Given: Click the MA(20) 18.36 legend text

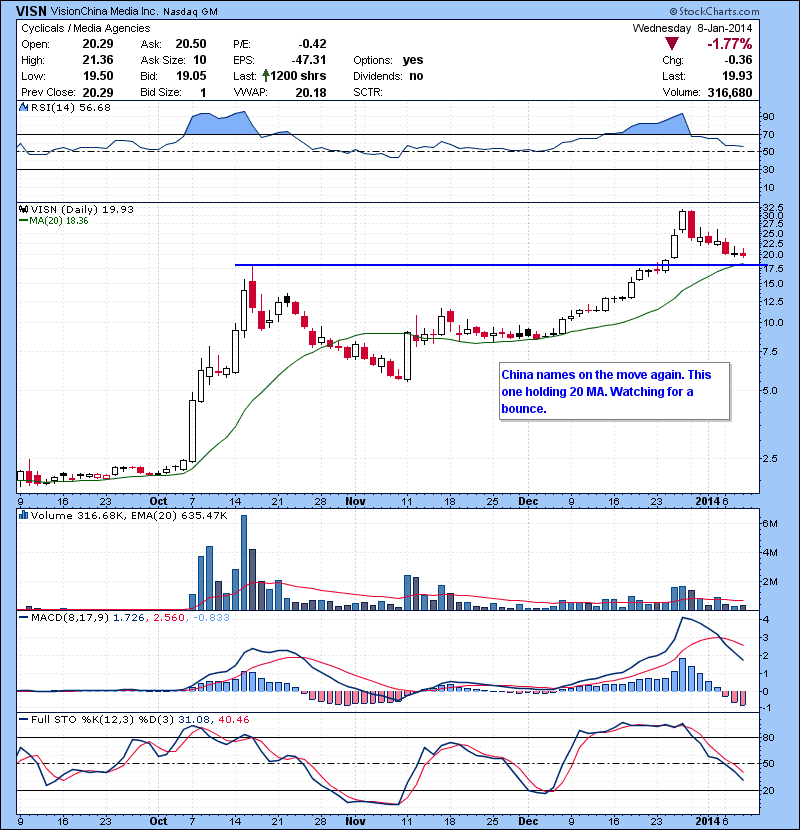Looking at the screenshot, I should coord(59,221).
